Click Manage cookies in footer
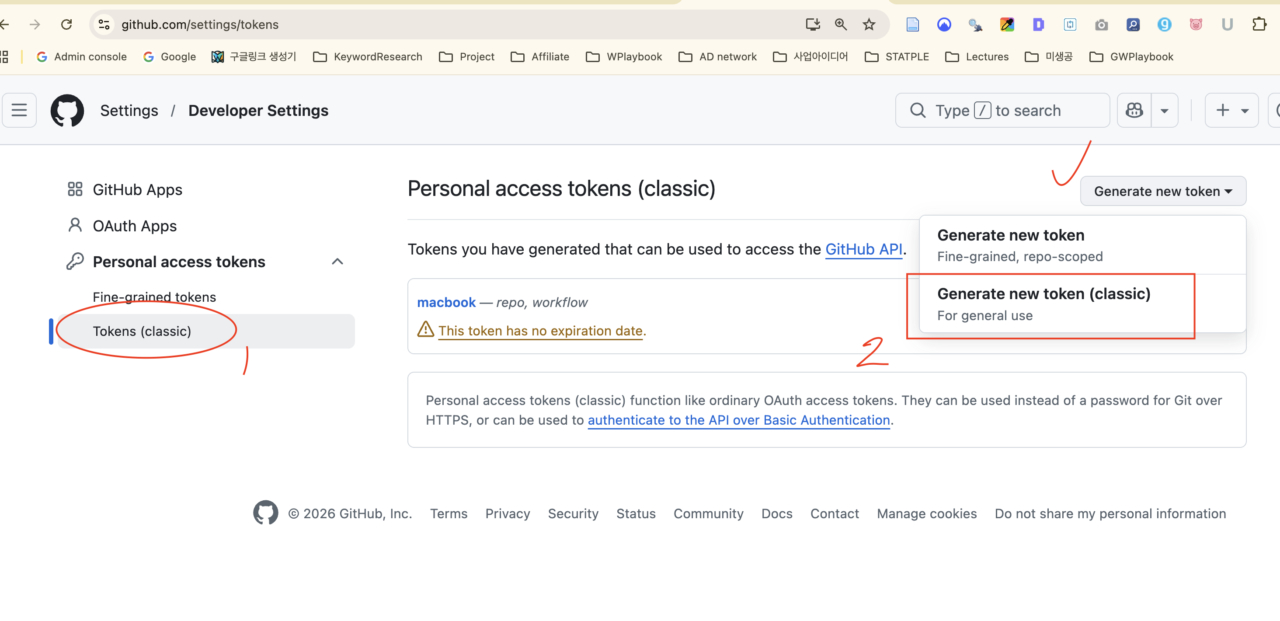The width and height of the screenshot is (1280, 621). pos(927,513)
